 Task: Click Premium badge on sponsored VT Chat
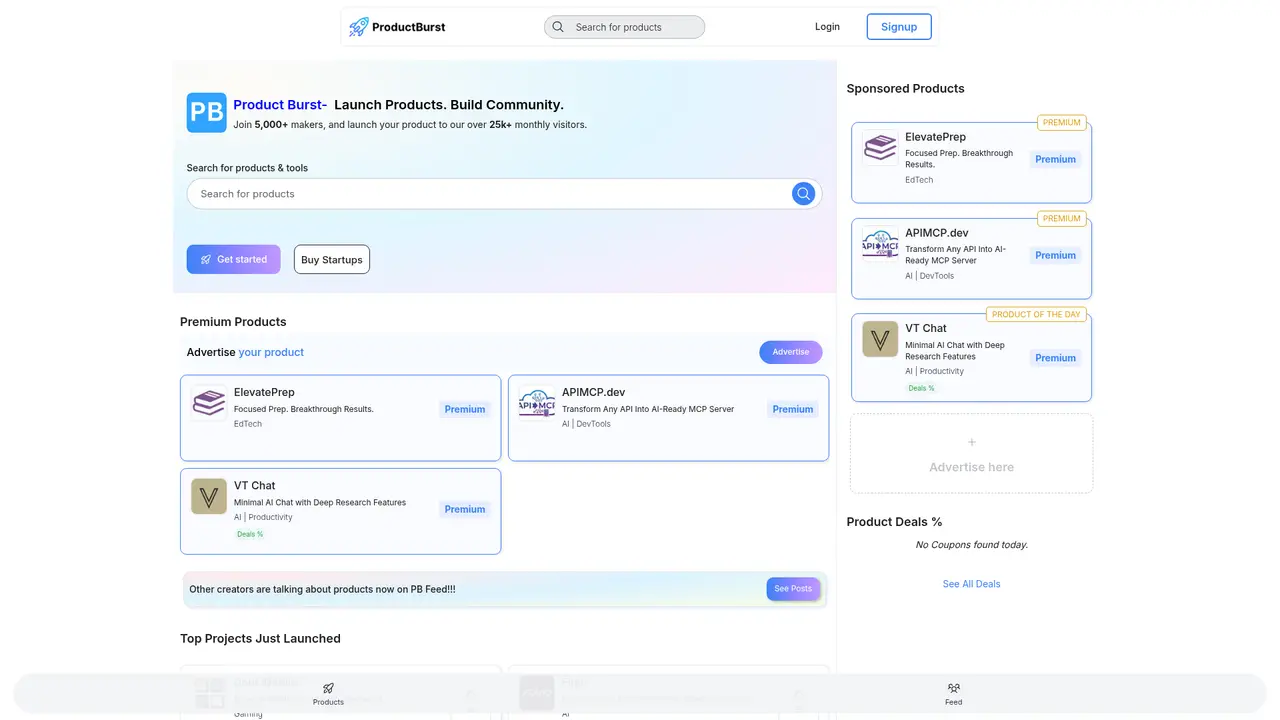[1056, 358]
